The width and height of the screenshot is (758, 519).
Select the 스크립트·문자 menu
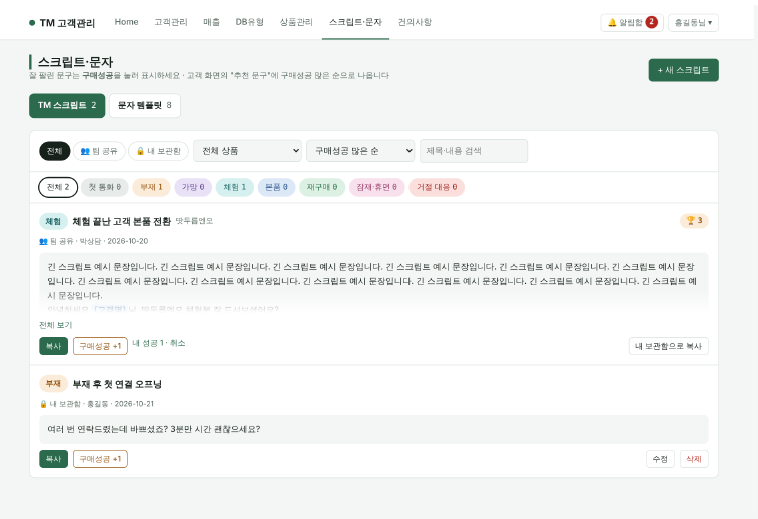coord(355,22)
